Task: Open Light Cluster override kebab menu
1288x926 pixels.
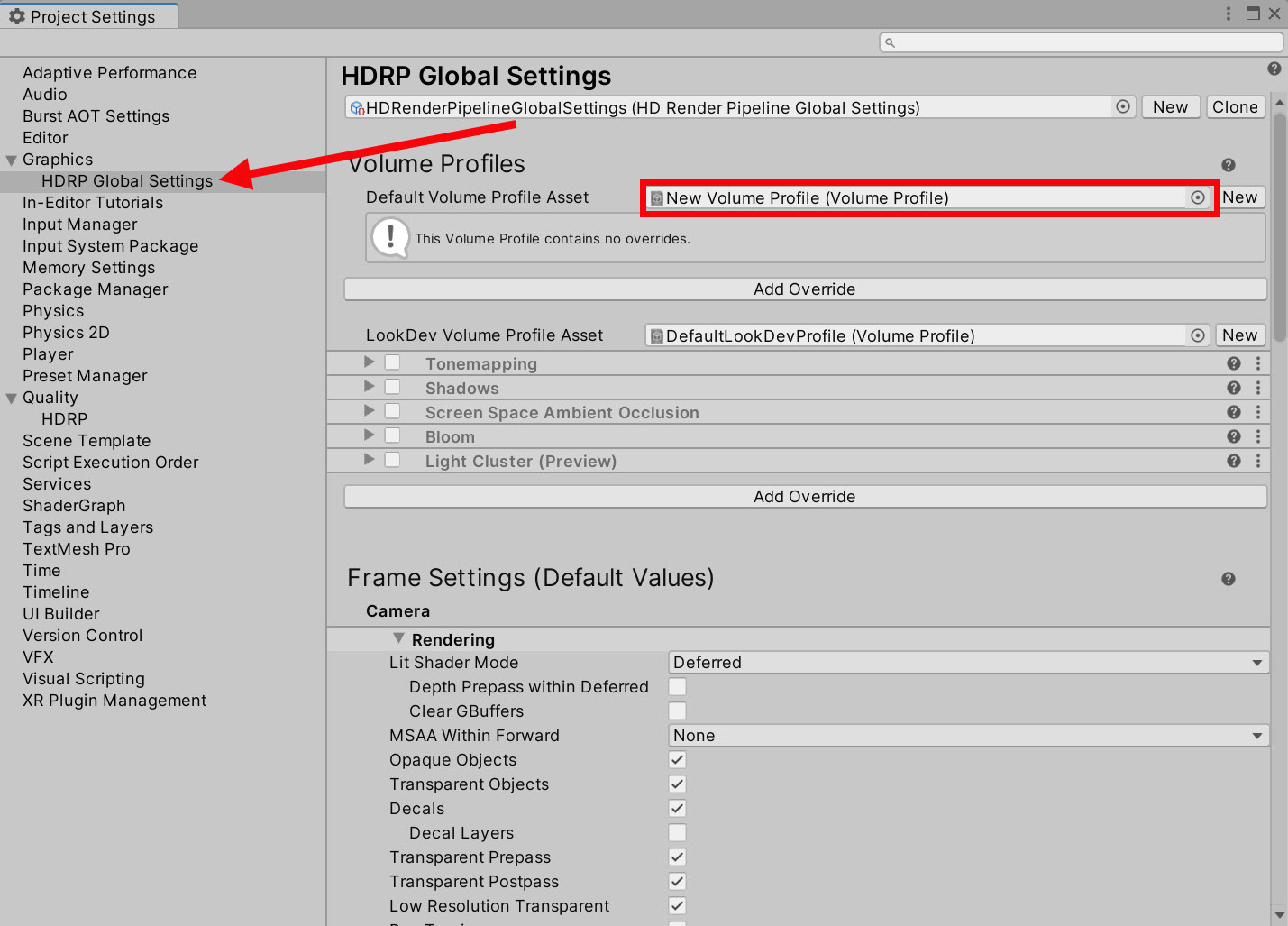Action: coord(1258,461)
